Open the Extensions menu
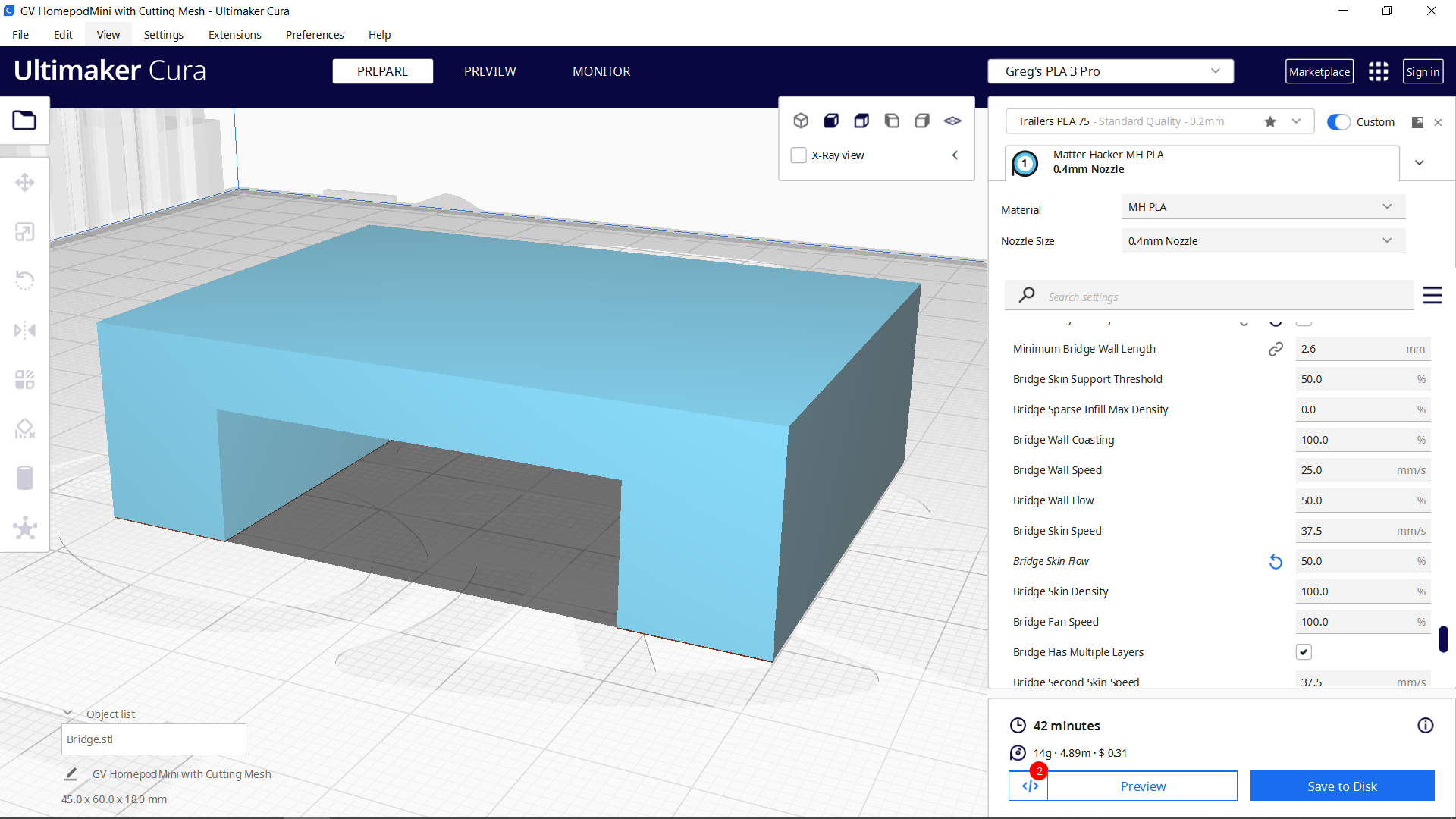1456x819 pixels. [234, 35]
